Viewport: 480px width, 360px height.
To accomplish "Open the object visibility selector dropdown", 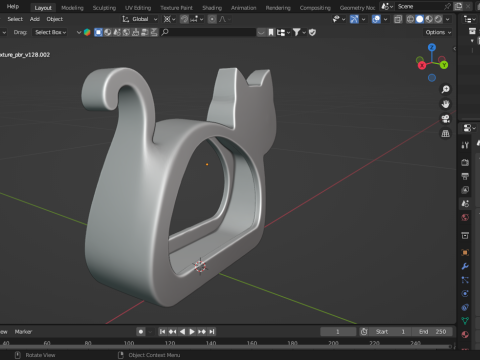I will (x=339, y=19).
